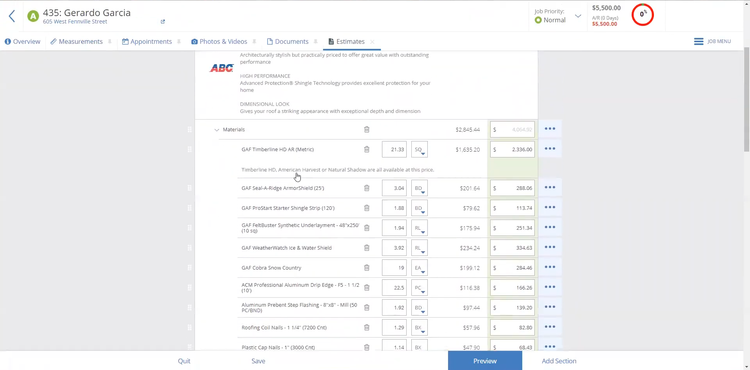Open the 605 West Fennville Street address link
The width and height of the screenshot is (750, 370).
[75, 22]
